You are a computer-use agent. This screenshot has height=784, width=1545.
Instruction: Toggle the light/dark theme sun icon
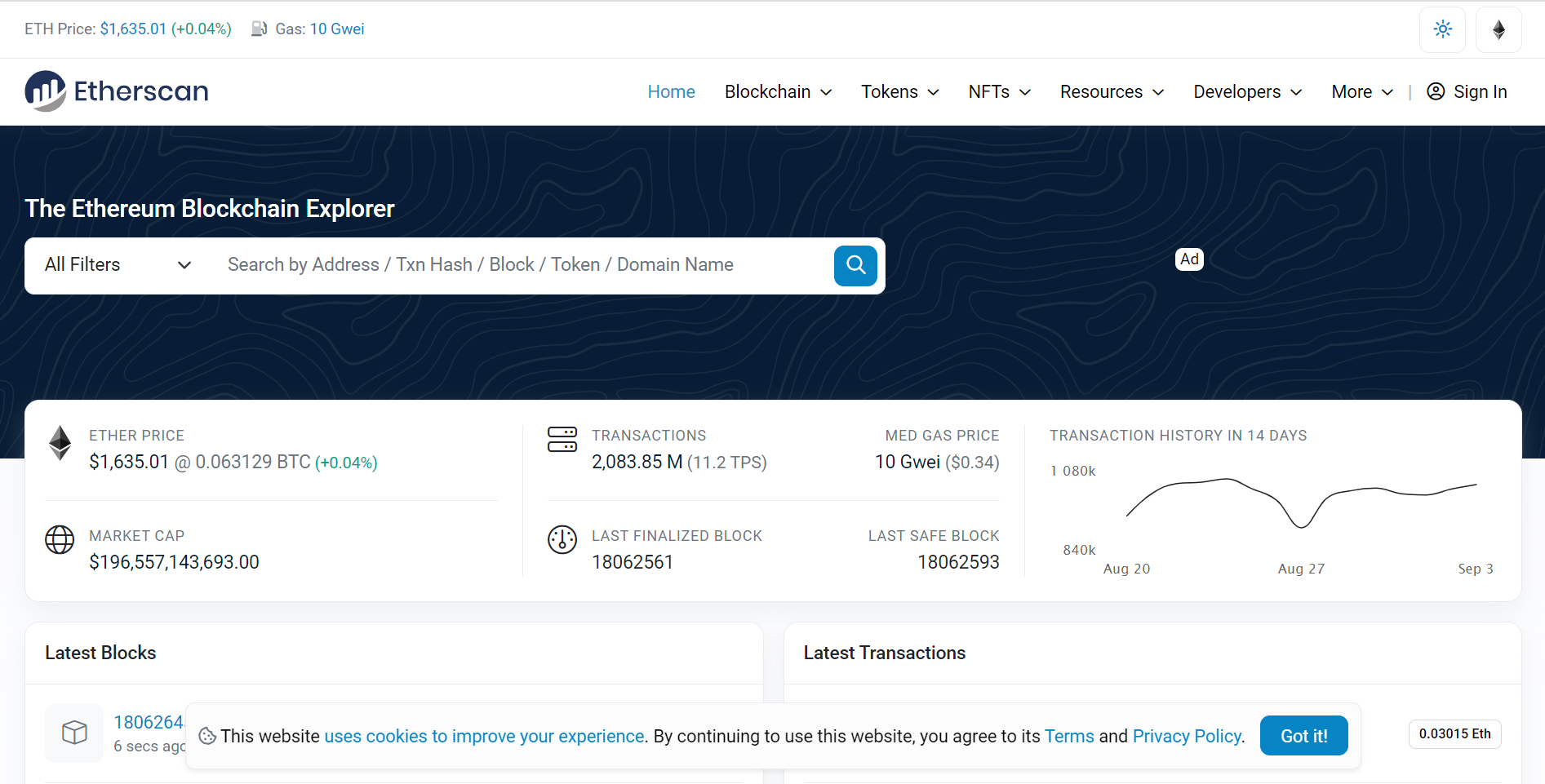1443,29
